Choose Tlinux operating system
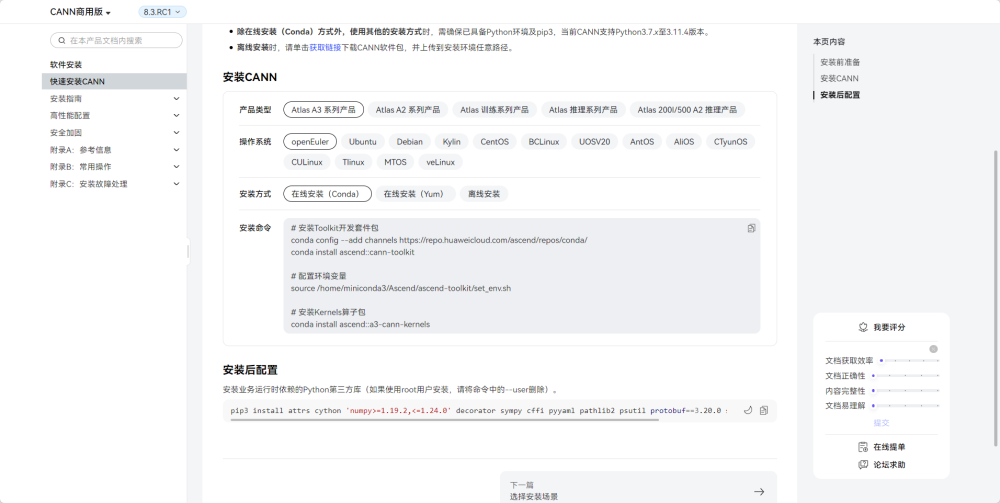 pos(353,162)
